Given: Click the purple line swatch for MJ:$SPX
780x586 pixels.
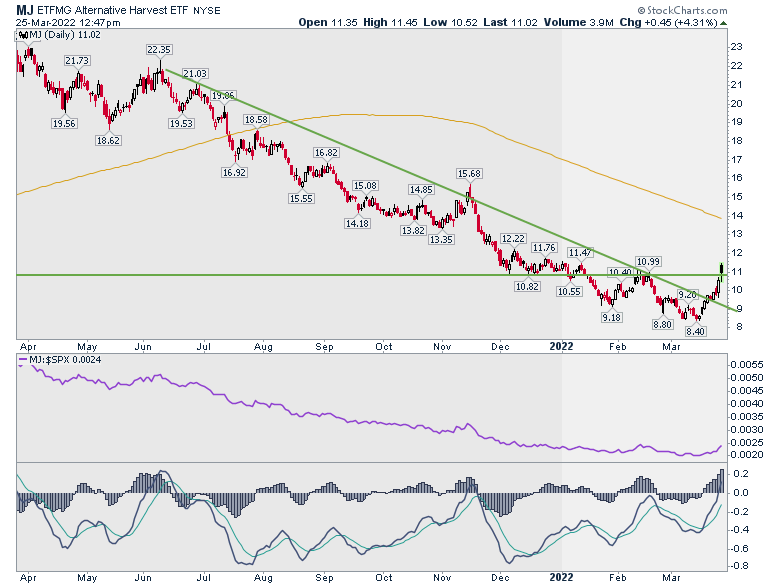Looking at the screenshot, I should coord(22,359).
